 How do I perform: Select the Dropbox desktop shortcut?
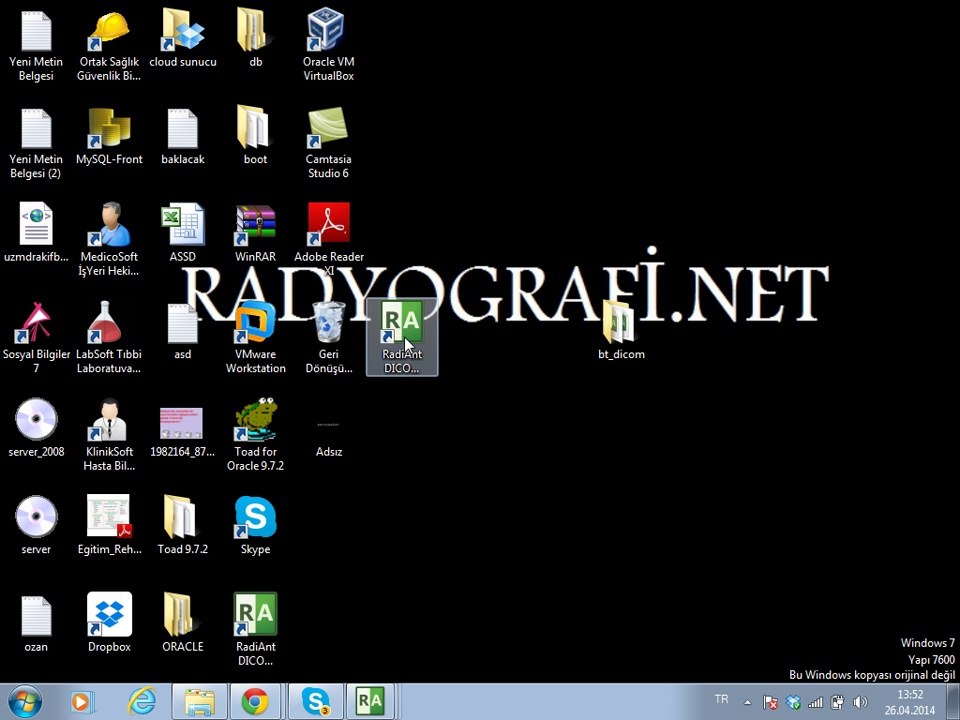click(x=109, y=623)
